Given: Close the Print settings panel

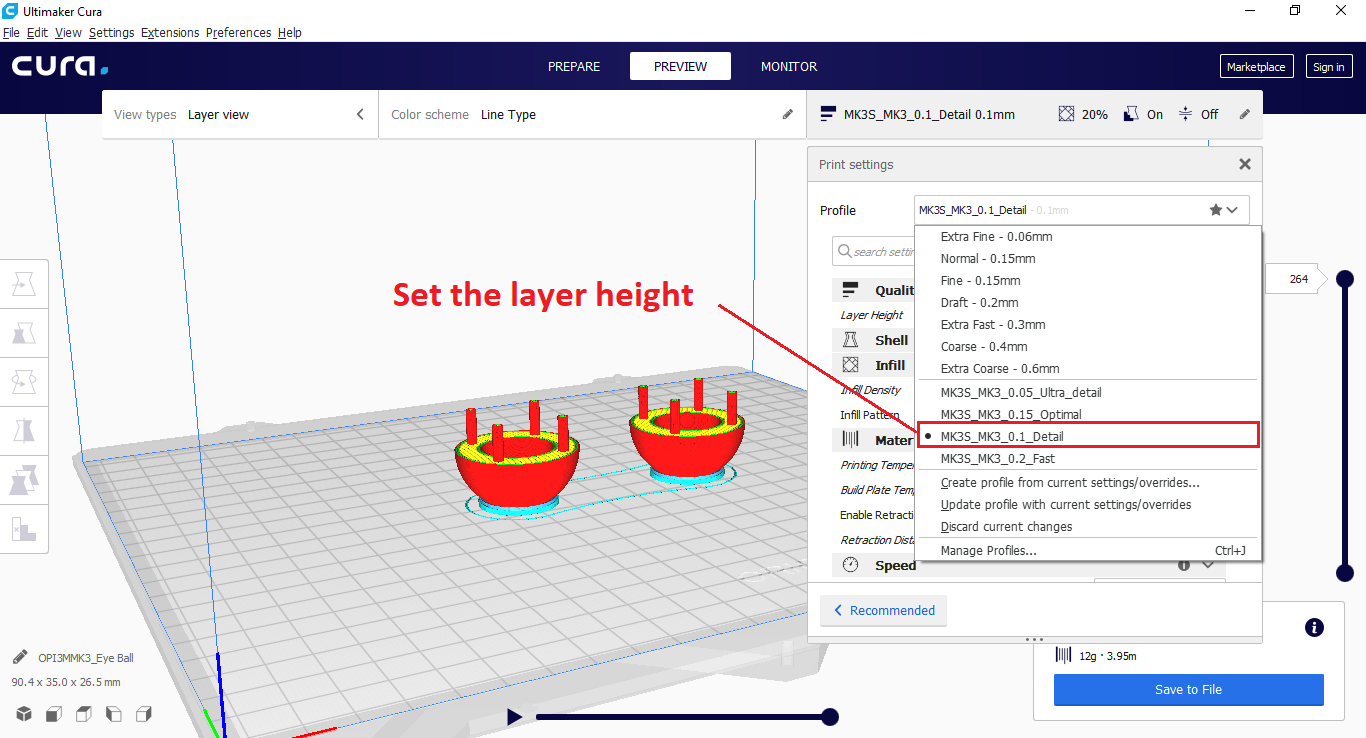Looking at the screenshot, I should [x=1245, y=164].
